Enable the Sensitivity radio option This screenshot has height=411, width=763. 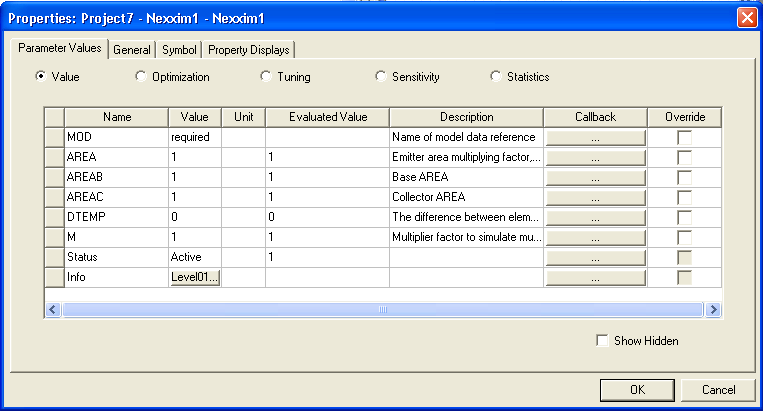click(380, 76)
